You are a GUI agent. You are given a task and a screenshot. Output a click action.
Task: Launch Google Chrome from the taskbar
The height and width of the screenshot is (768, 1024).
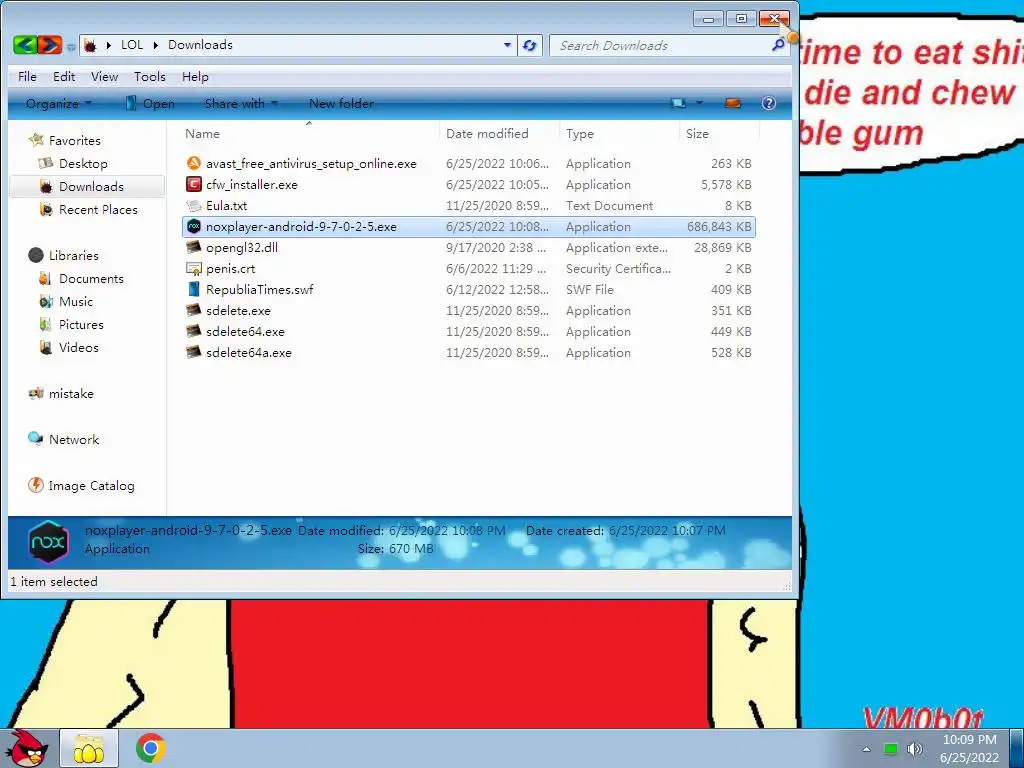150,748
